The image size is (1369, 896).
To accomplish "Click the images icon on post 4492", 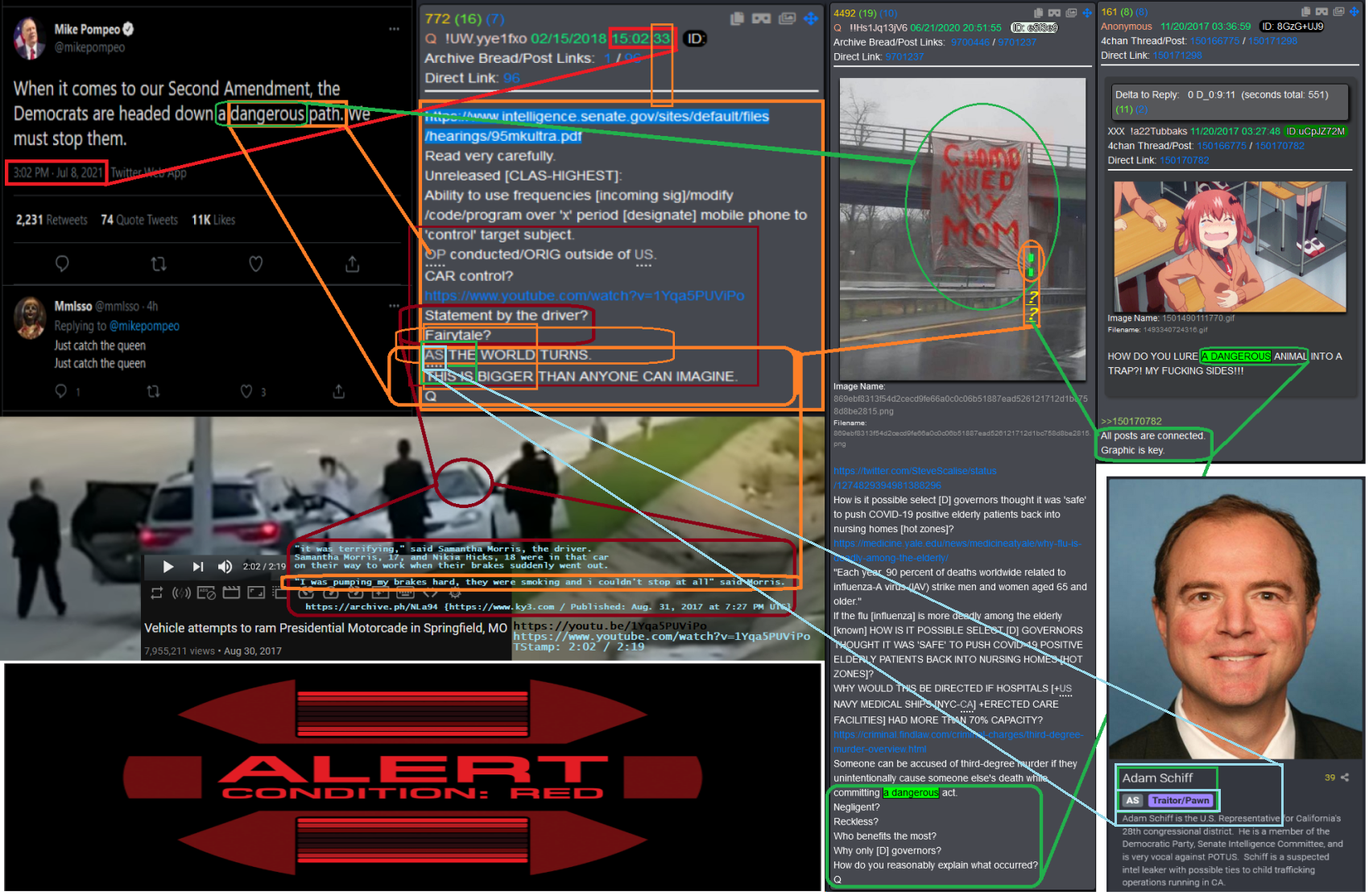I will click(x=1071, y=13).
